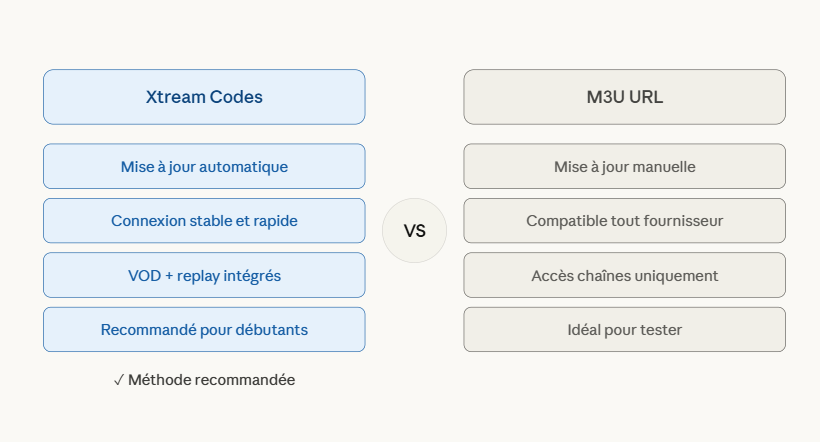The image size is (820, 442).
Task: Click the Recommandé pour débutants box
Action: tap(204, 329)
